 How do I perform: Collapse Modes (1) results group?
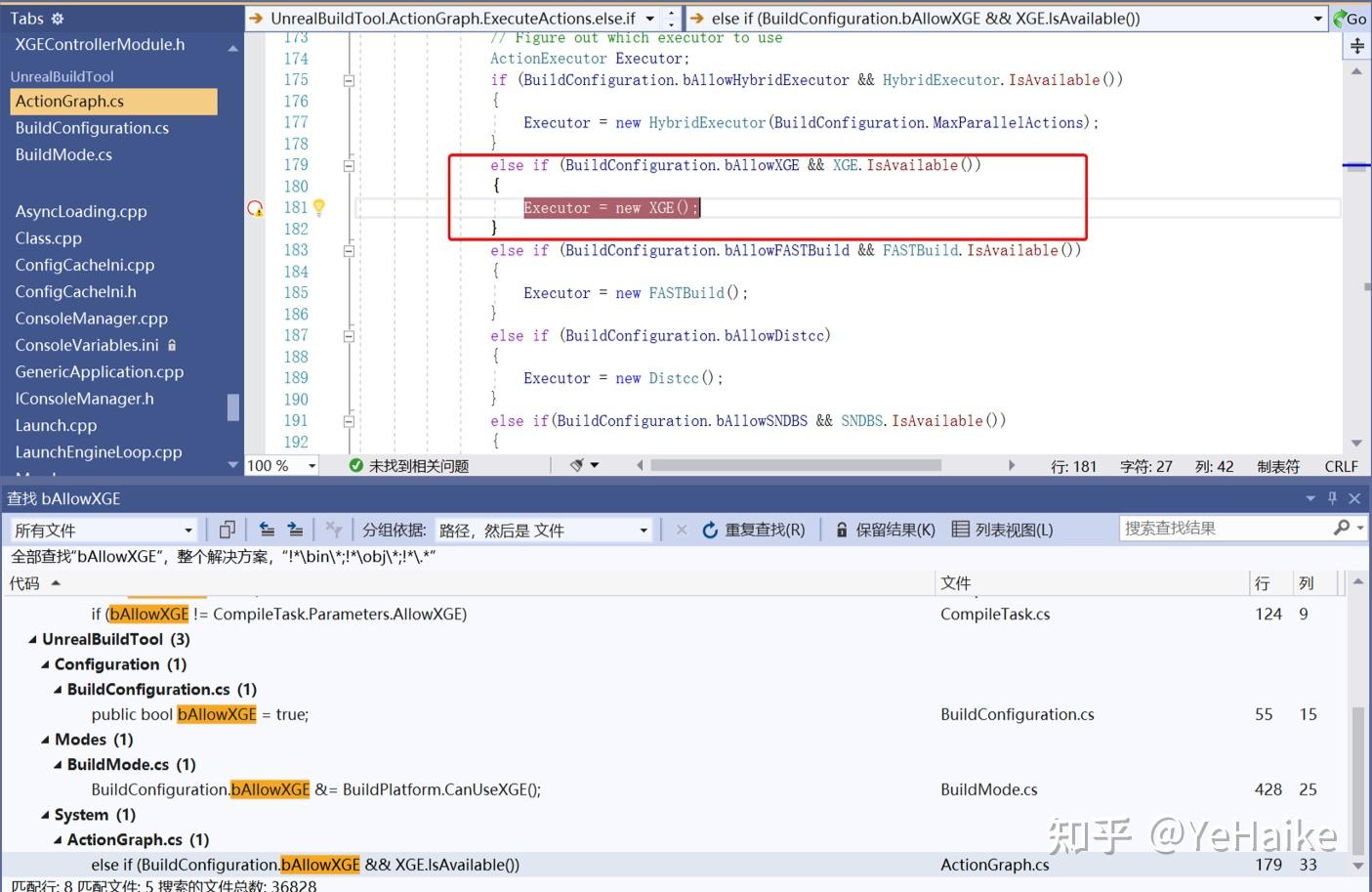click(x=45, y=740)
